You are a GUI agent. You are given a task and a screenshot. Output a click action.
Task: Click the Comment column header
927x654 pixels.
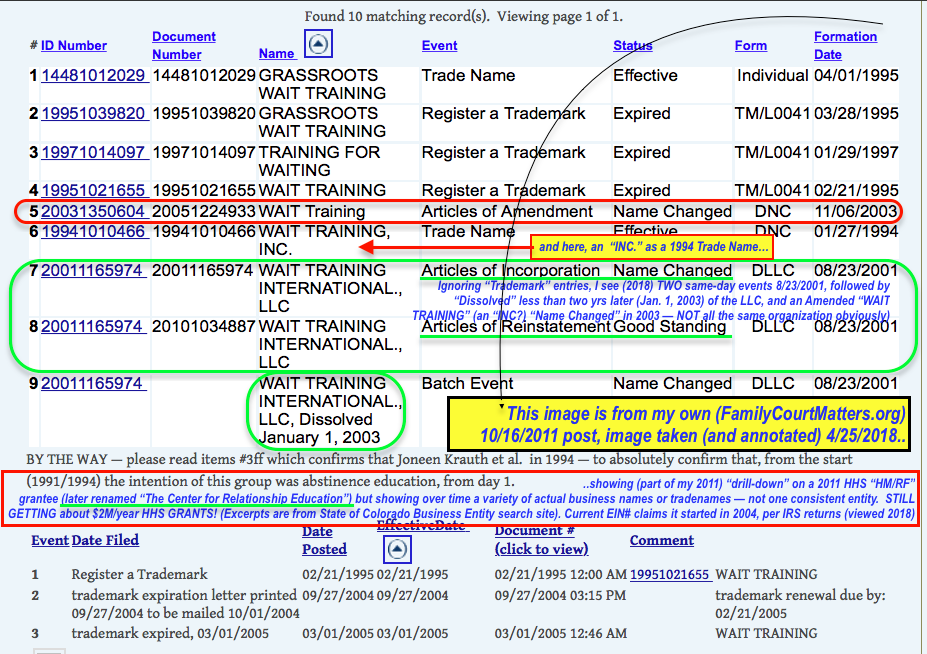pyautogui.click(x=661, y=540)
